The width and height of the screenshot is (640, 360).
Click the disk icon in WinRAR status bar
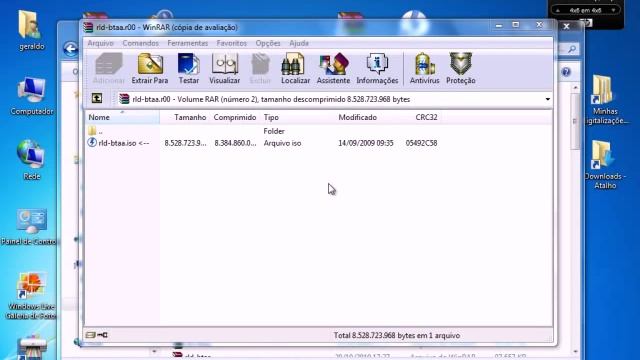(x=90, y=335)
